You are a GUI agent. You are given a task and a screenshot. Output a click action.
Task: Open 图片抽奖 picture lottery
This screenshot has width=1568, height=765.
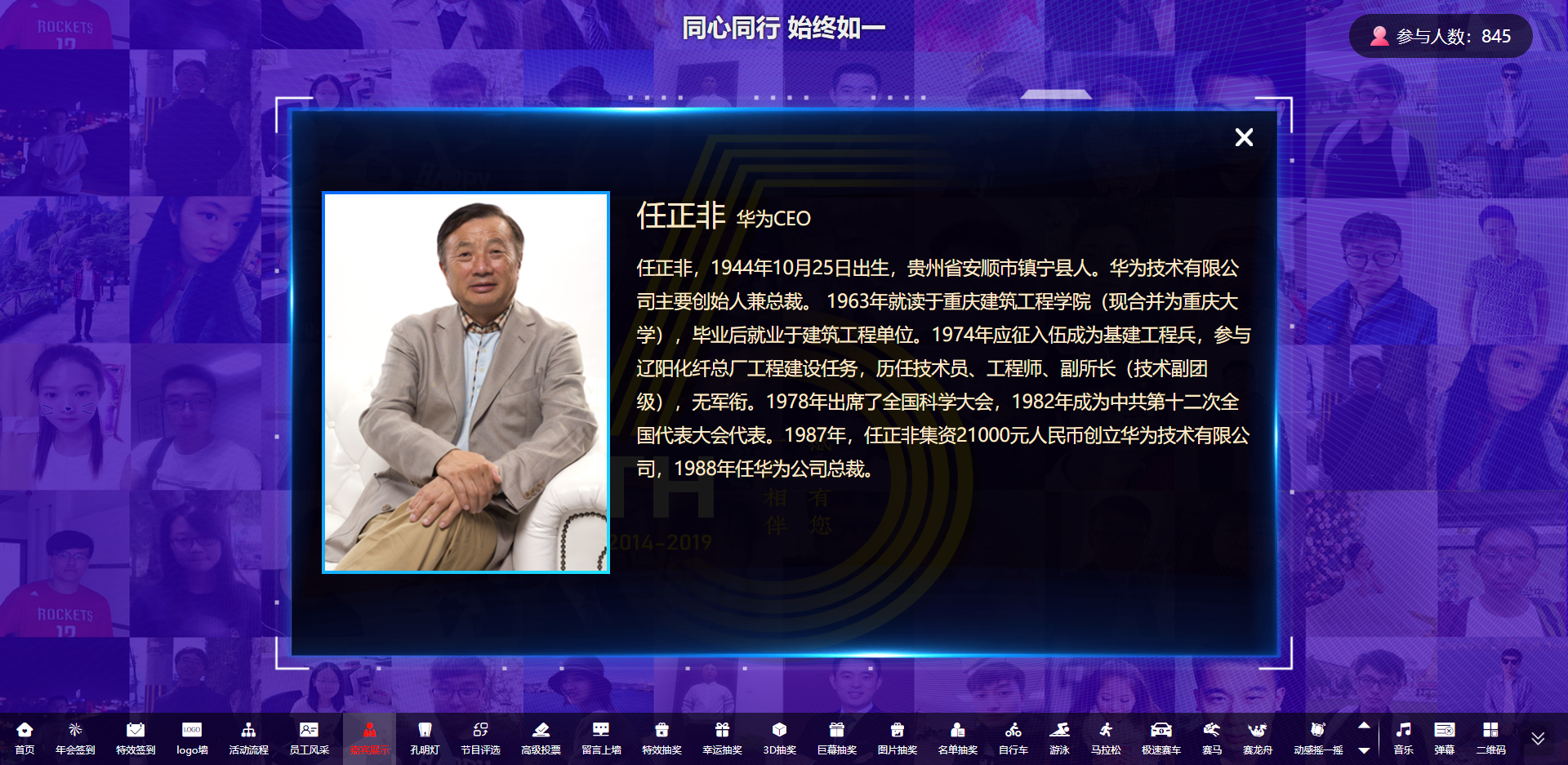(897, 738)
